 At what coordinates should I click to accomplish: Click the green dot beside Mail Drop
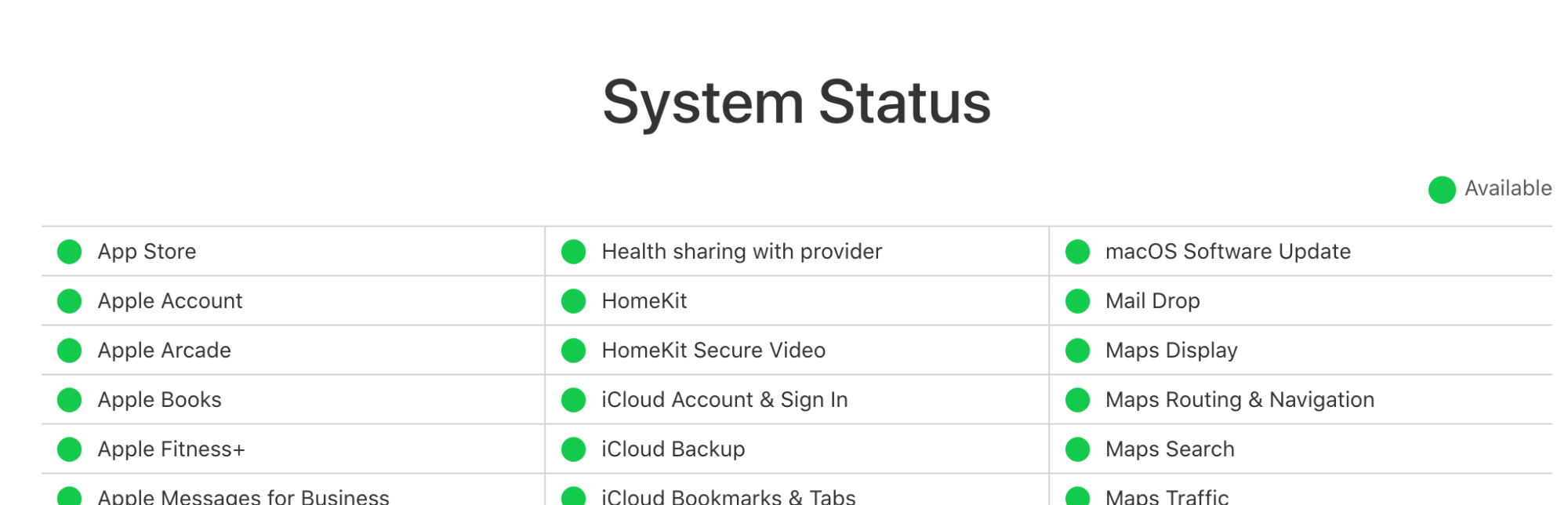point(1078,301)
